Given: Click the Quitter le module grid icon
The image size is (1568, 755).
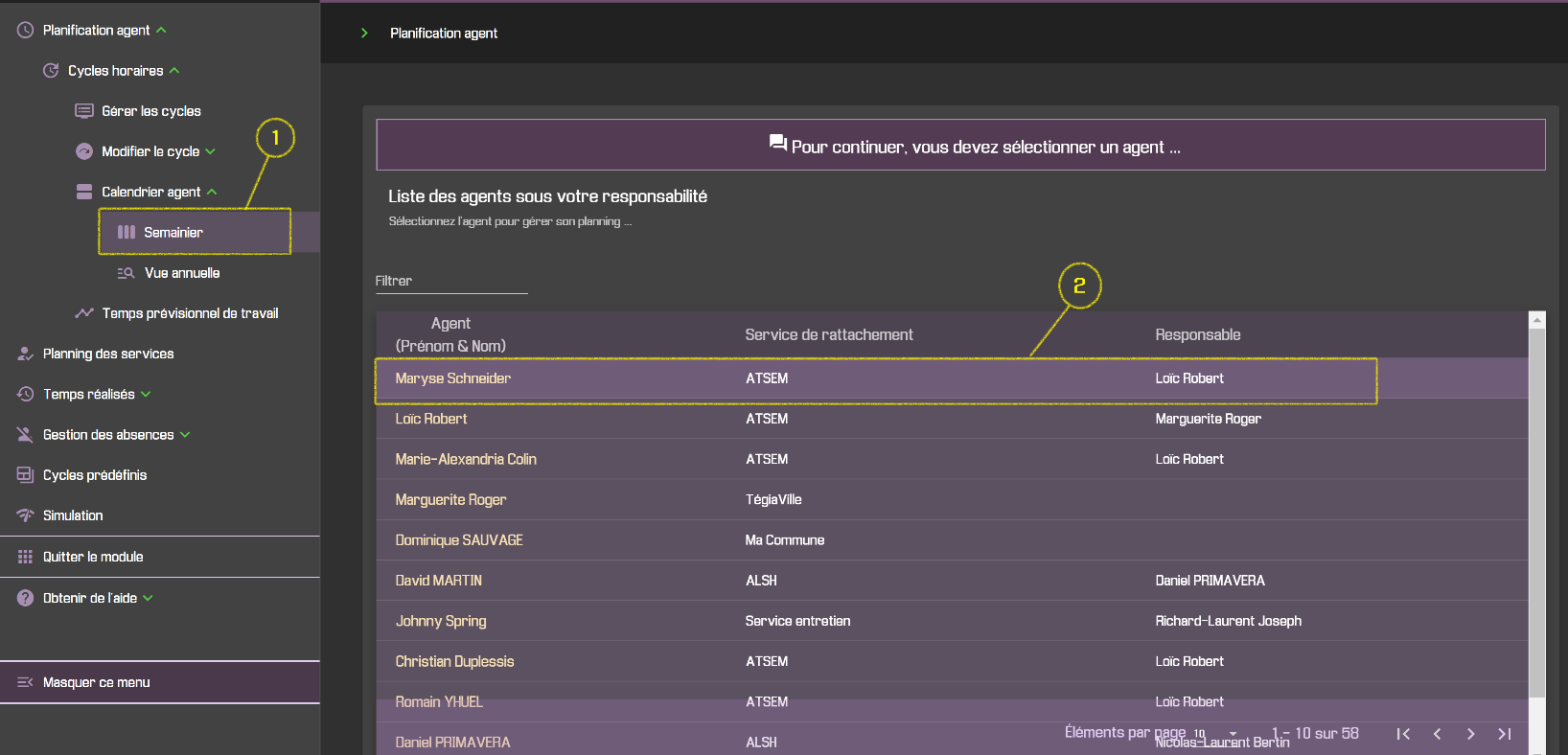Looking at the screenshot, I should [x=26, y=557].
